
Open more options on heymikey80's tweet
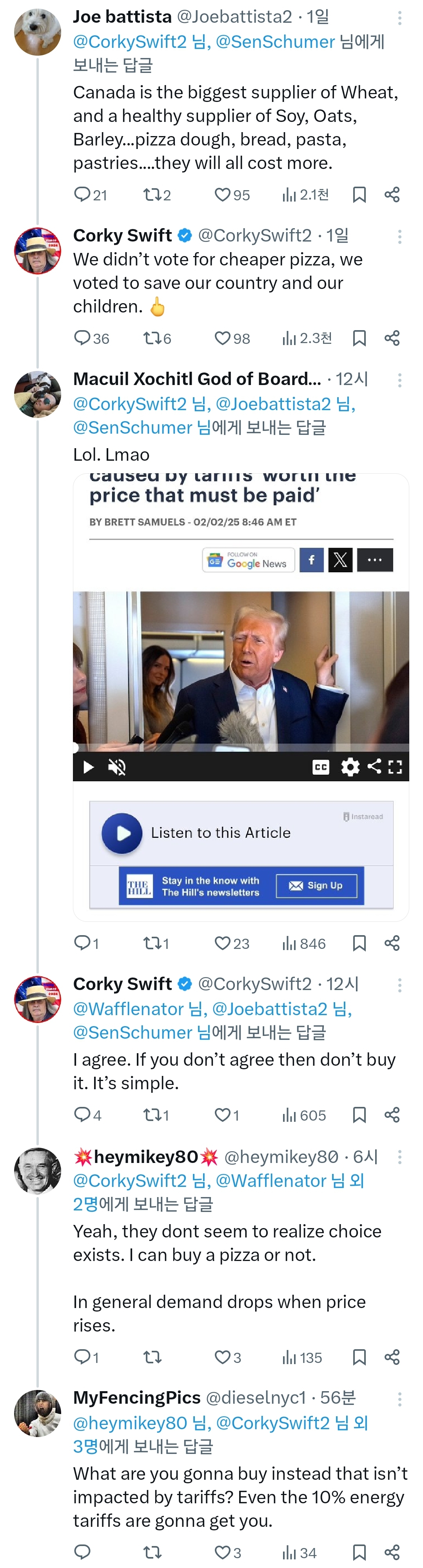pyautogui.click(x=399, y=1157)
